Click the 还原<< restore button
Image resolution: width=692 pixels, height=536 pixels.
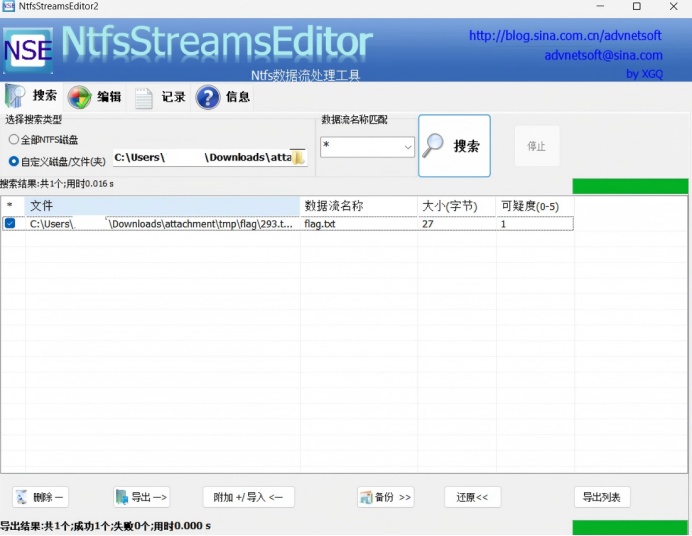tap(472, 498)
